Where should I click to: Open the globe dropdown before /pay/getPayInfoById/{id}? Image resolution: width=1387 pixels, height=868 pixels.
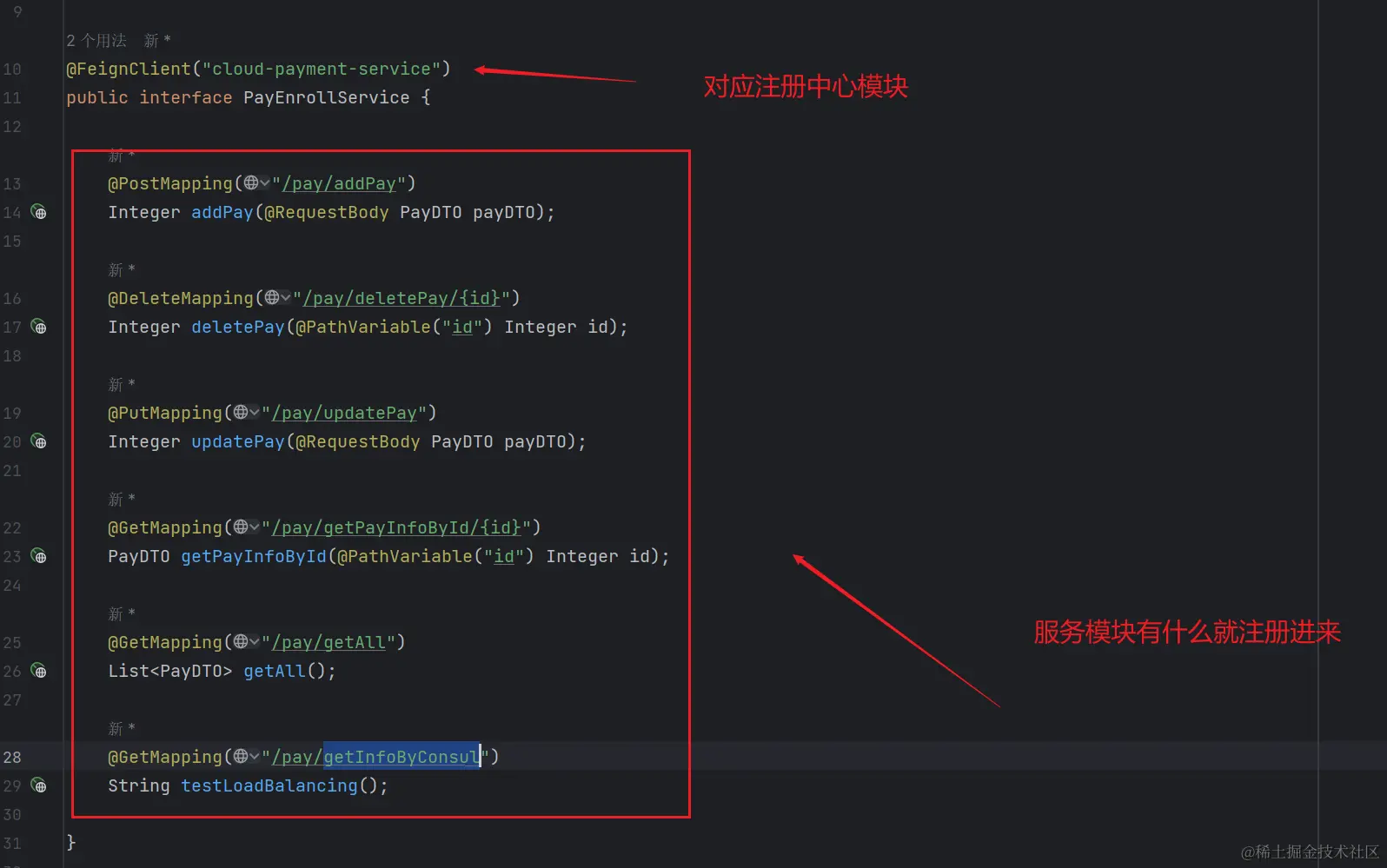click(x=246, y=527)
